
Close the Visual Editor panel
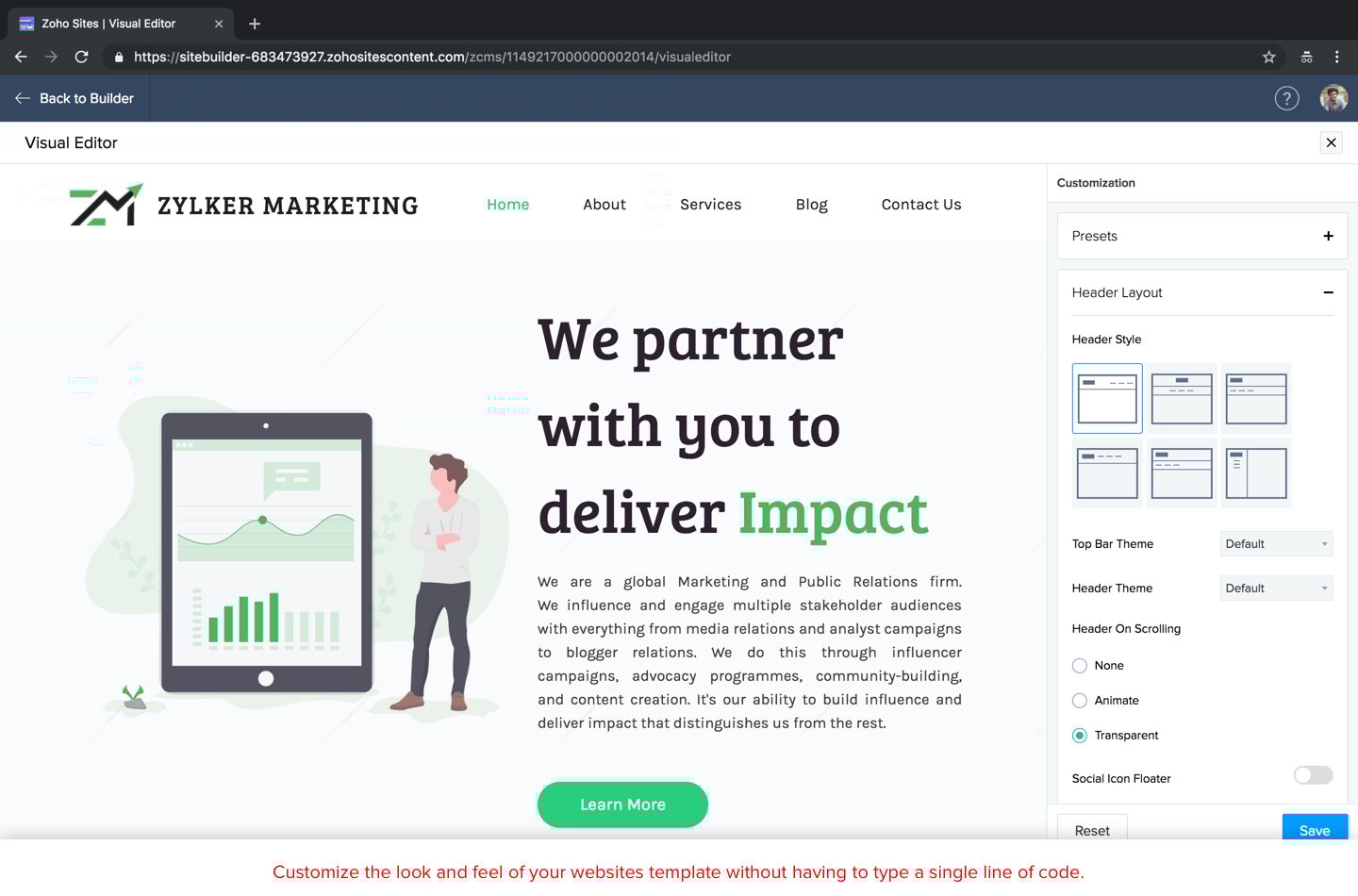click(1331, 142)
